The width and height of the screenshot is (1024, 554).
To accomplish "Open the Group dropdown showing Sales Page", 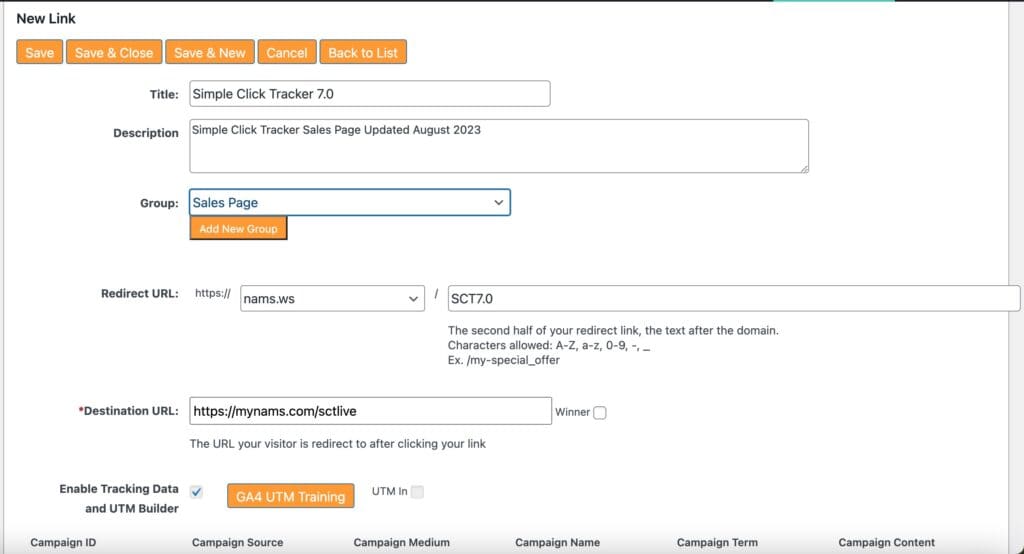I will pyautogui.click(x=340, y=203).
